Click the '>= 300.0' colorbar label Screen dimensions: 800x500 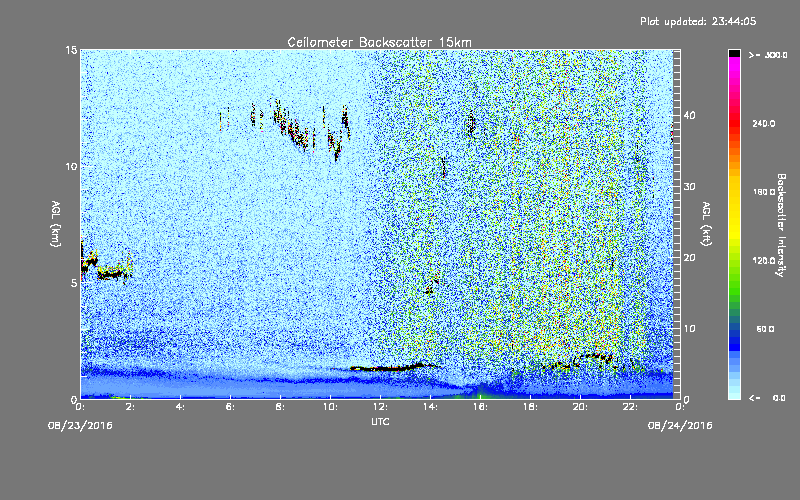[768, 55]
